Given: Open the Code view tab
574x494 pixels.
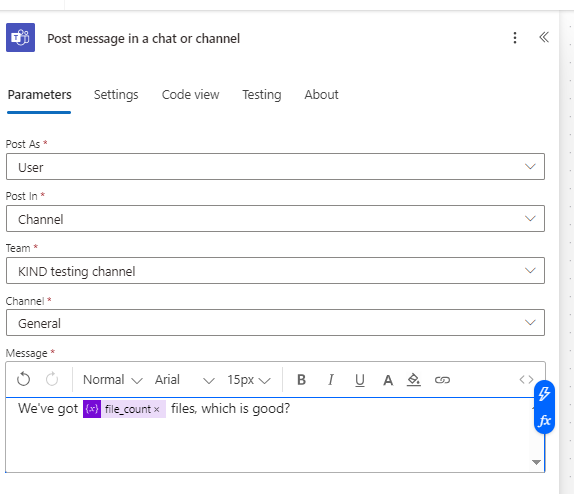Looking at the screenshot, I should coord(190,95).
